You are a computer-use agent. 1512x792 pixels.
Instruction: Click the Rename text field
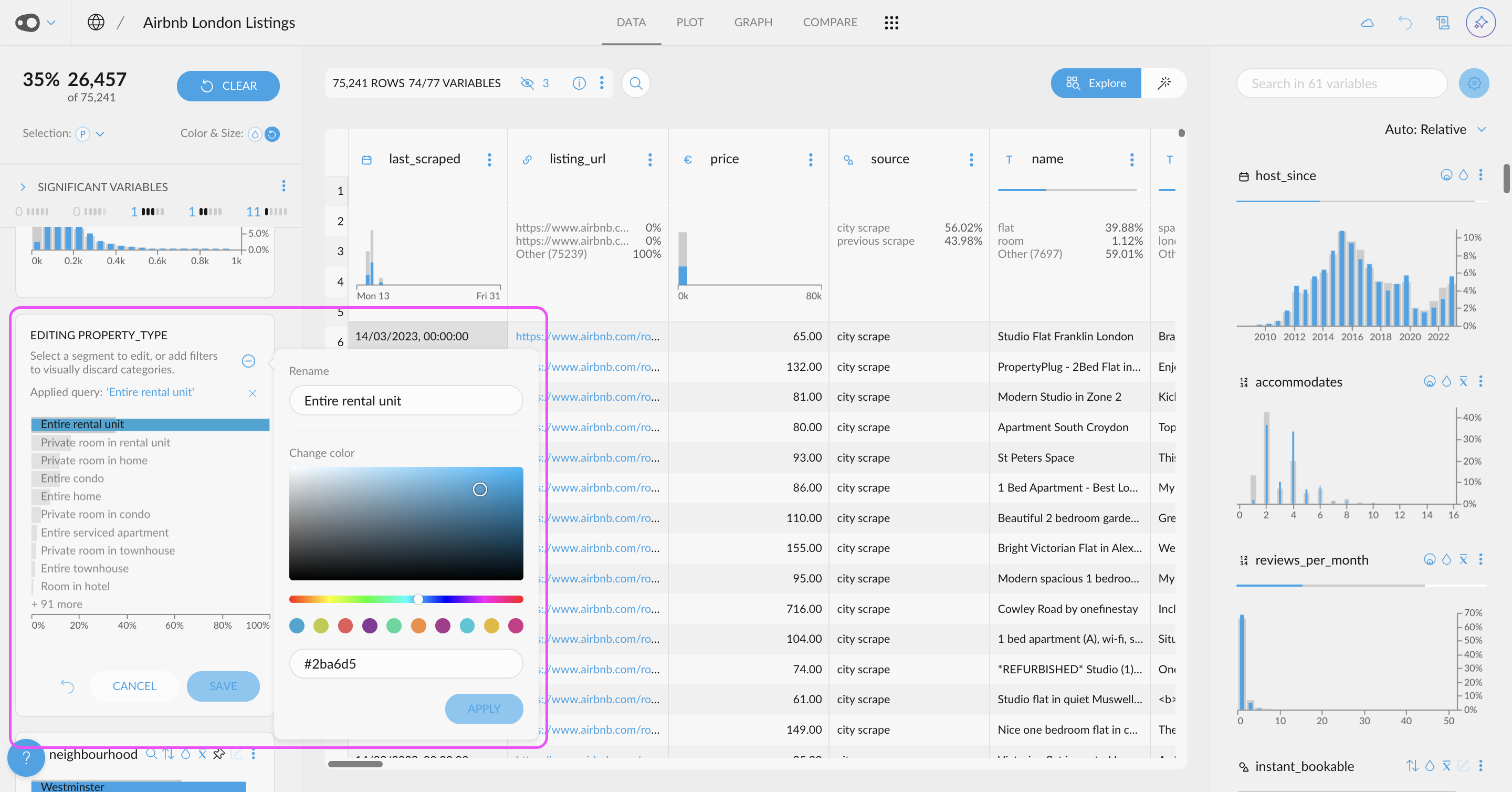[406, 400]
